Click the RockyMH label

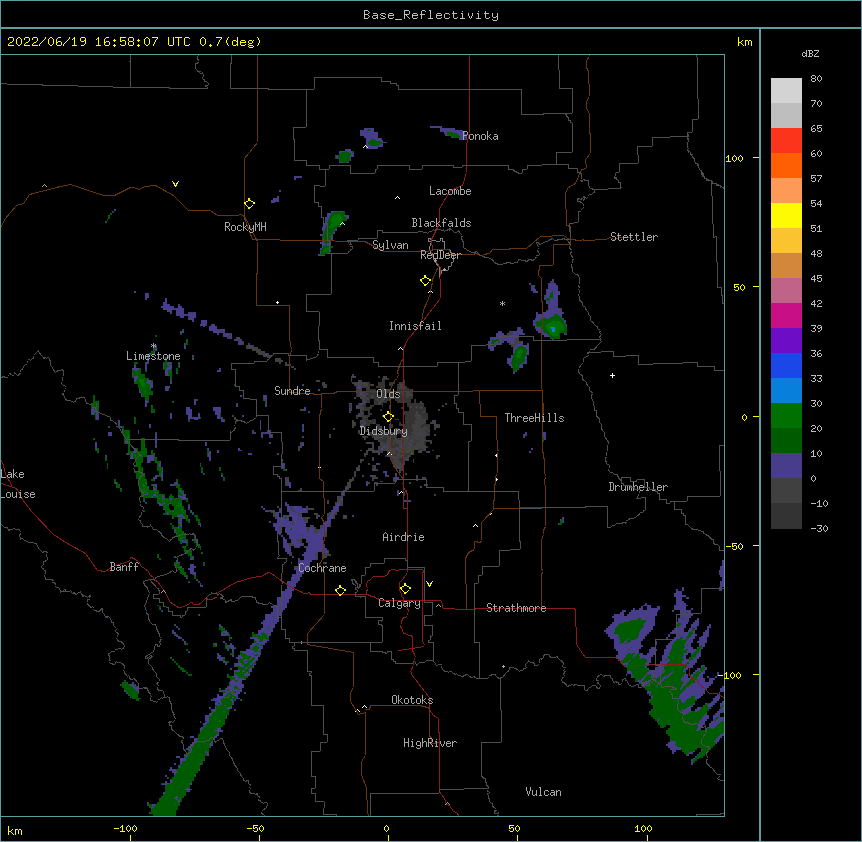pyautogui.click(x=245, y=227)
